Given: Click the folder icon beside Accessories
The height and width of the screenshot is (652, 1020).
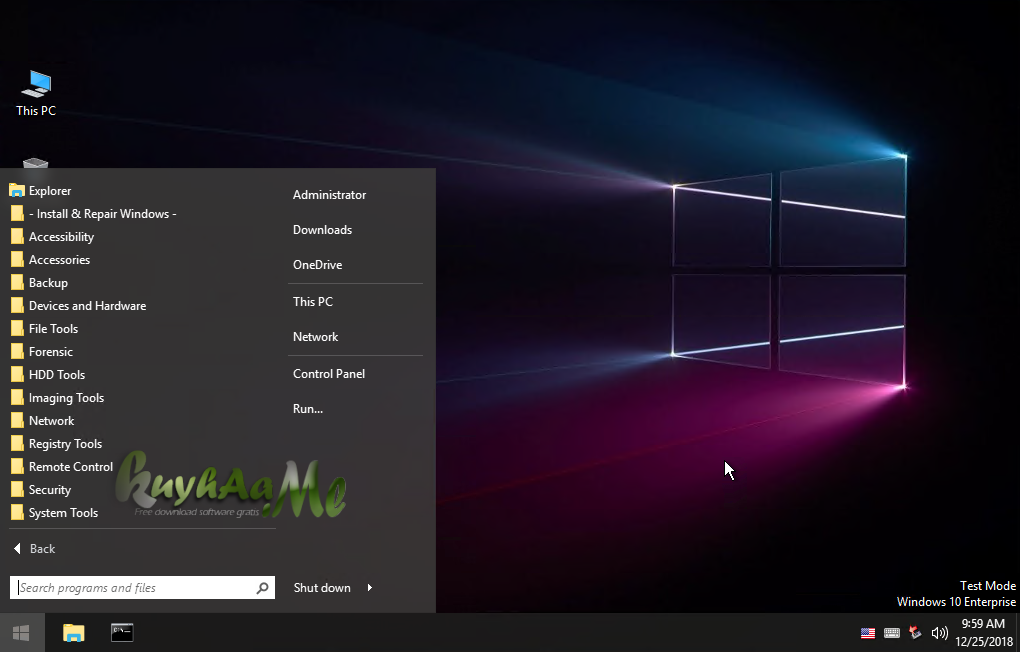Looking at the screenshot, I should (x=18, y=260).
